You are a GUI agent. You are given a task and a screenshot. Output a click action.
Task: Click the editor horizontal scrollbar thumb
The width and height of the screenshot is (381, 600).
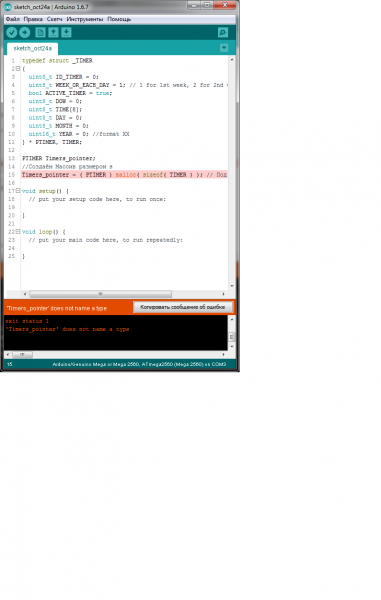click(x=101, y=294)
